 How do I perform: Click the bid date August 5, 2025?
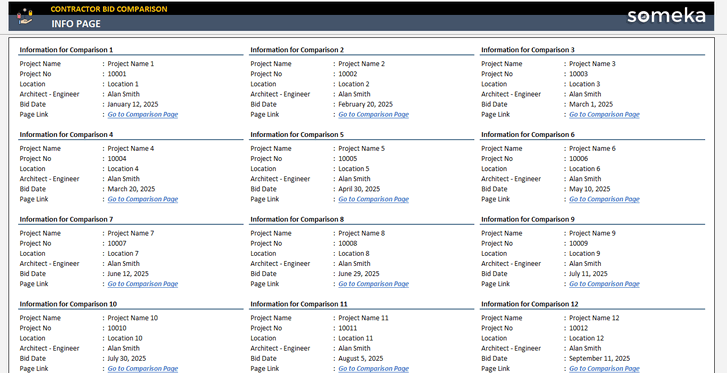(361, 359)
